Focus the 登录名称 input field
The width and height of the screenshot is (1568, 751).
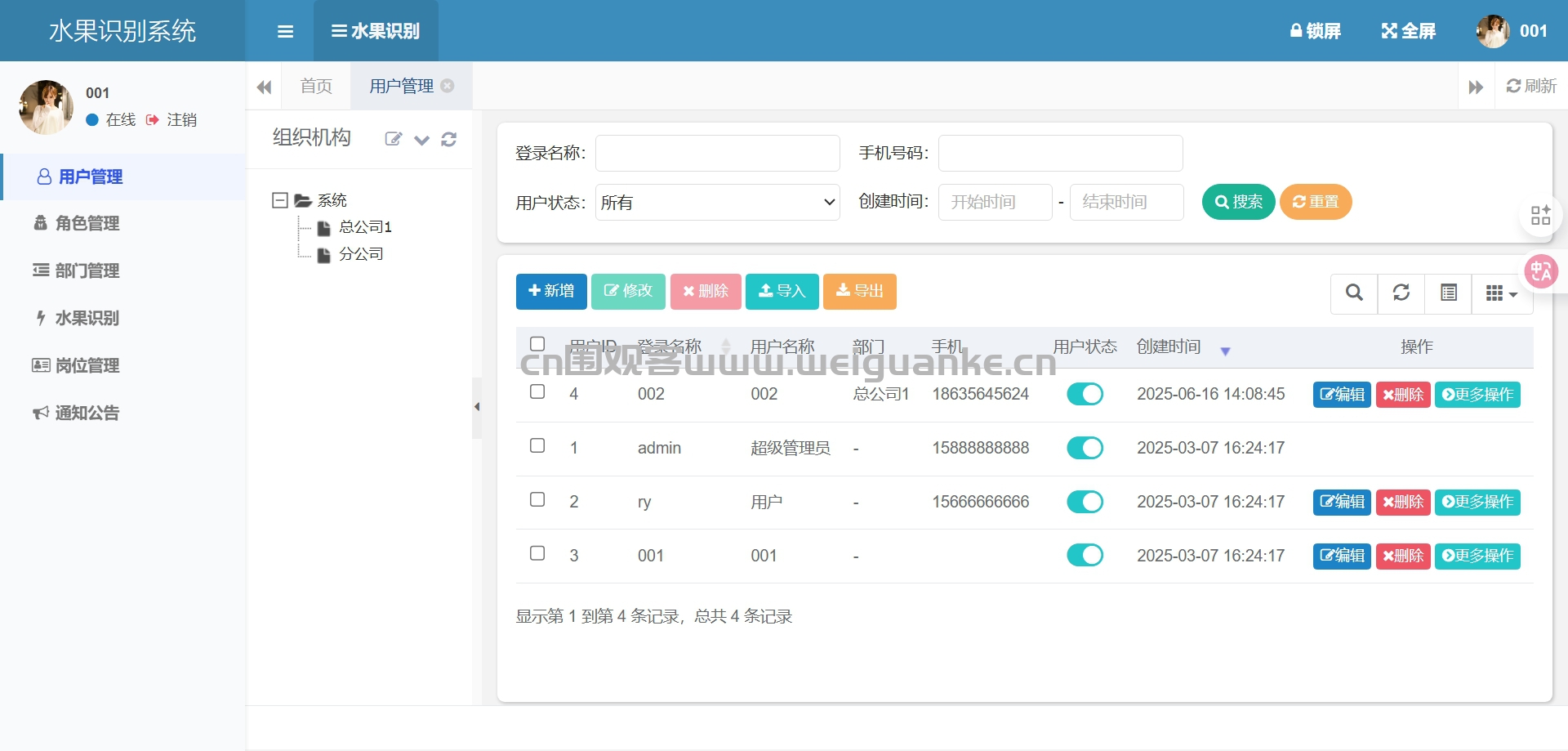718,153
